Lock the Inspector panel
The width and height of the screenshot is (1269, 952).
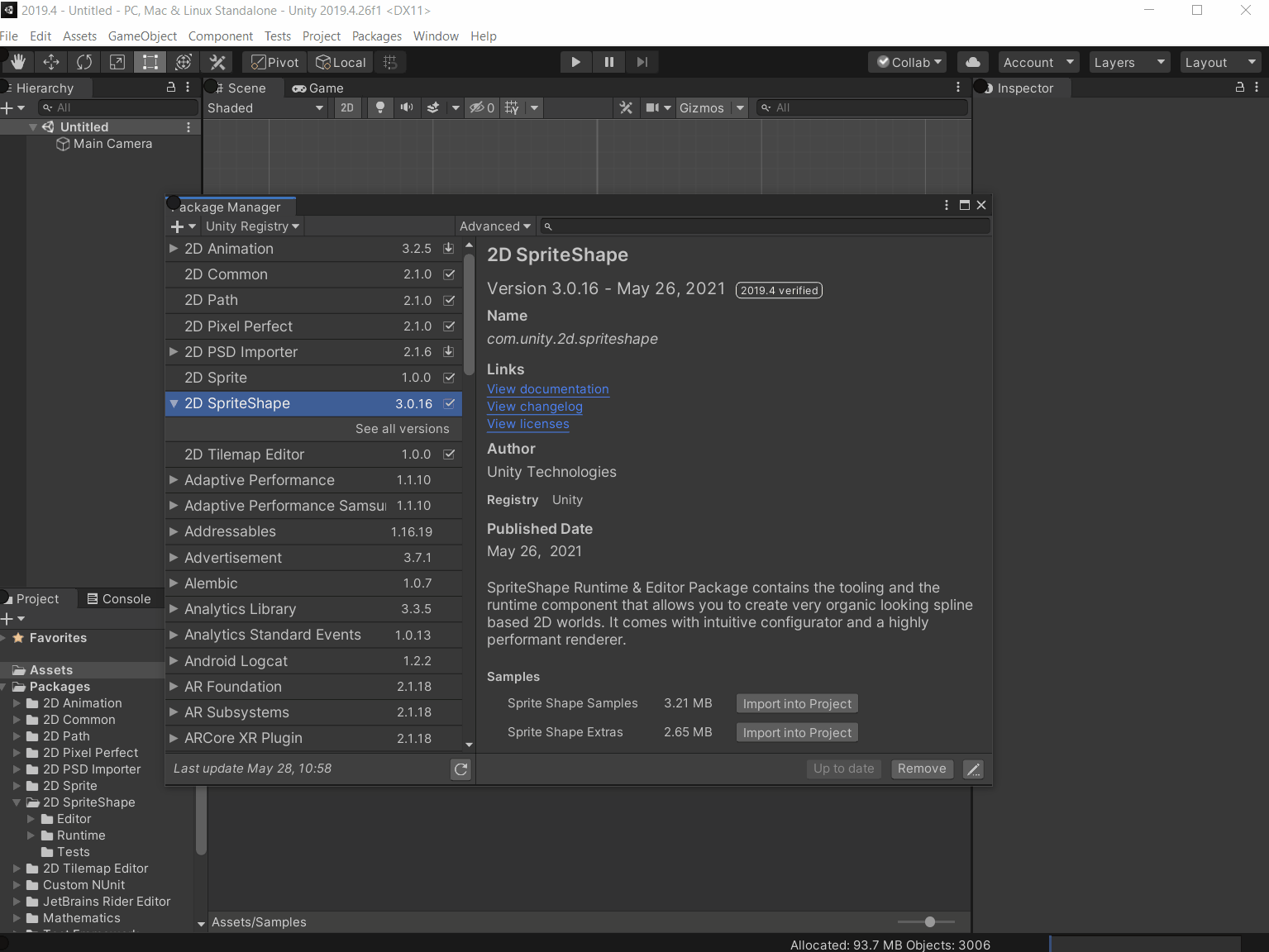coord(1240,87)
